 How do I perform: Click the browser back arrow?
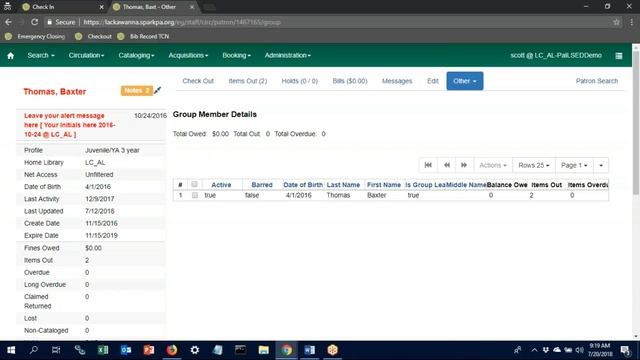click(9, 22)
